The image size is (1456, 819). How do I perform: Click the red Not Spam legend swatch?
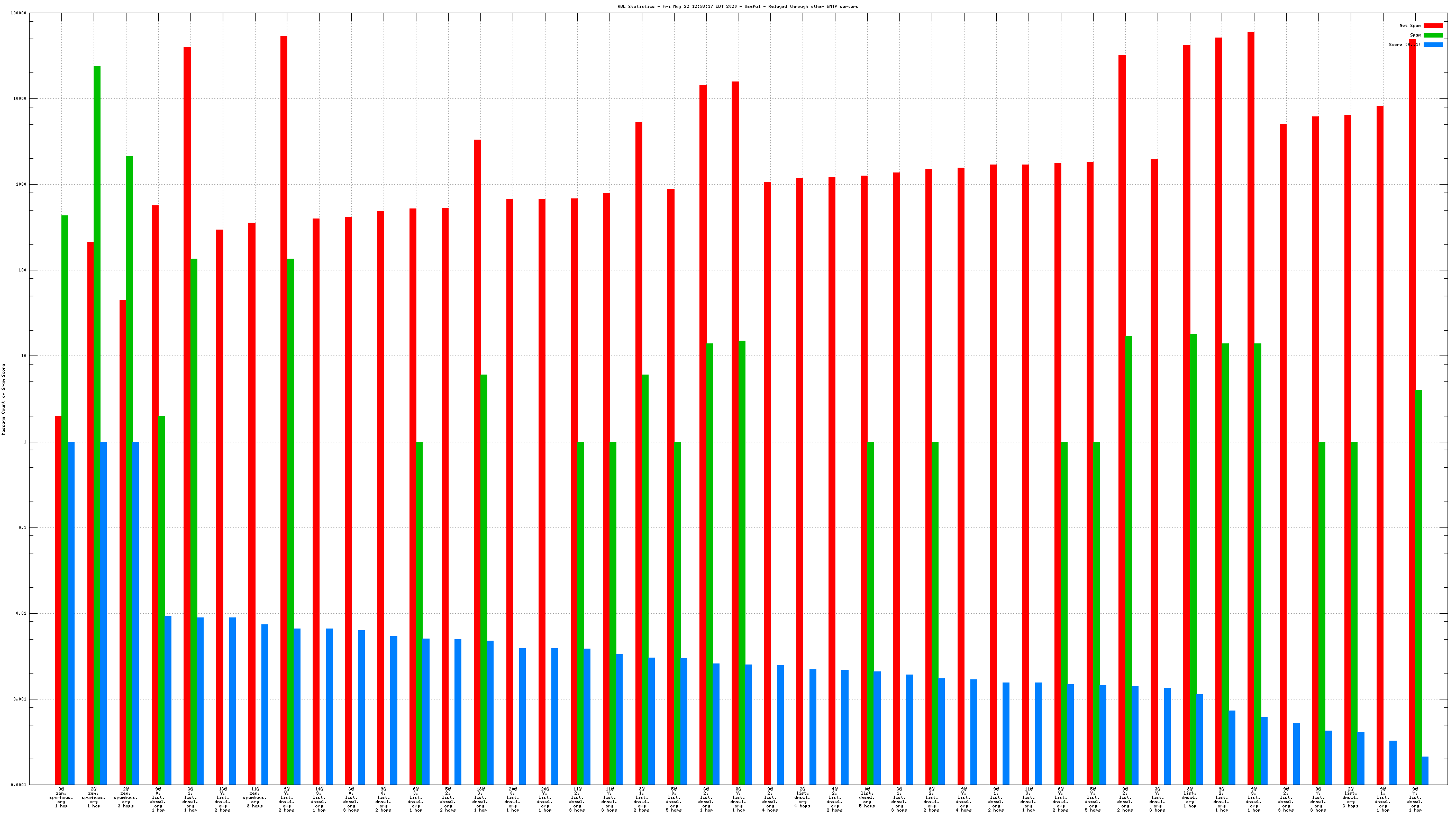click(1432, 25)
